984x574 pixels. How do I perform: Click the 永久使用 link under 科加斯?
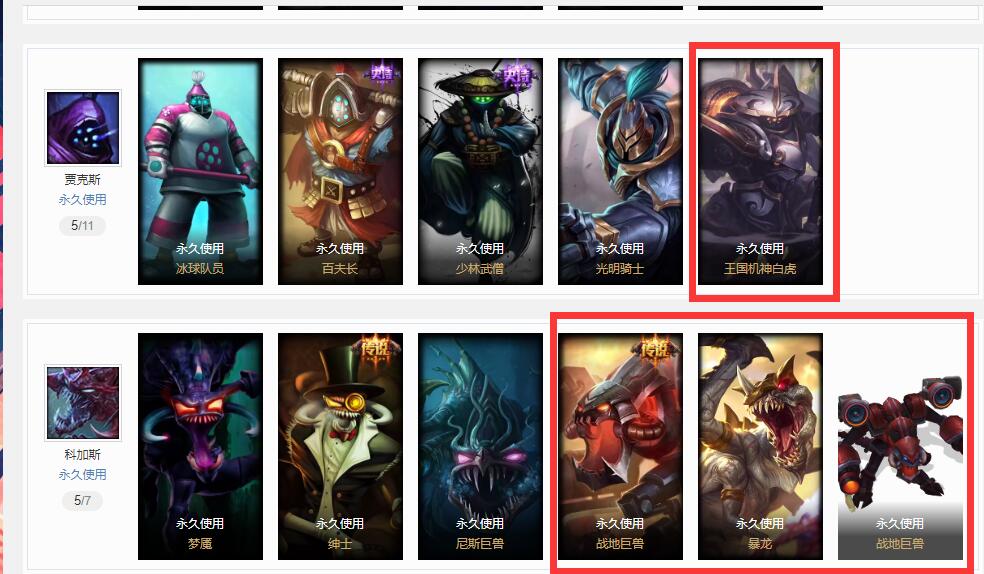pyautogui.click(x=82, y=474)
